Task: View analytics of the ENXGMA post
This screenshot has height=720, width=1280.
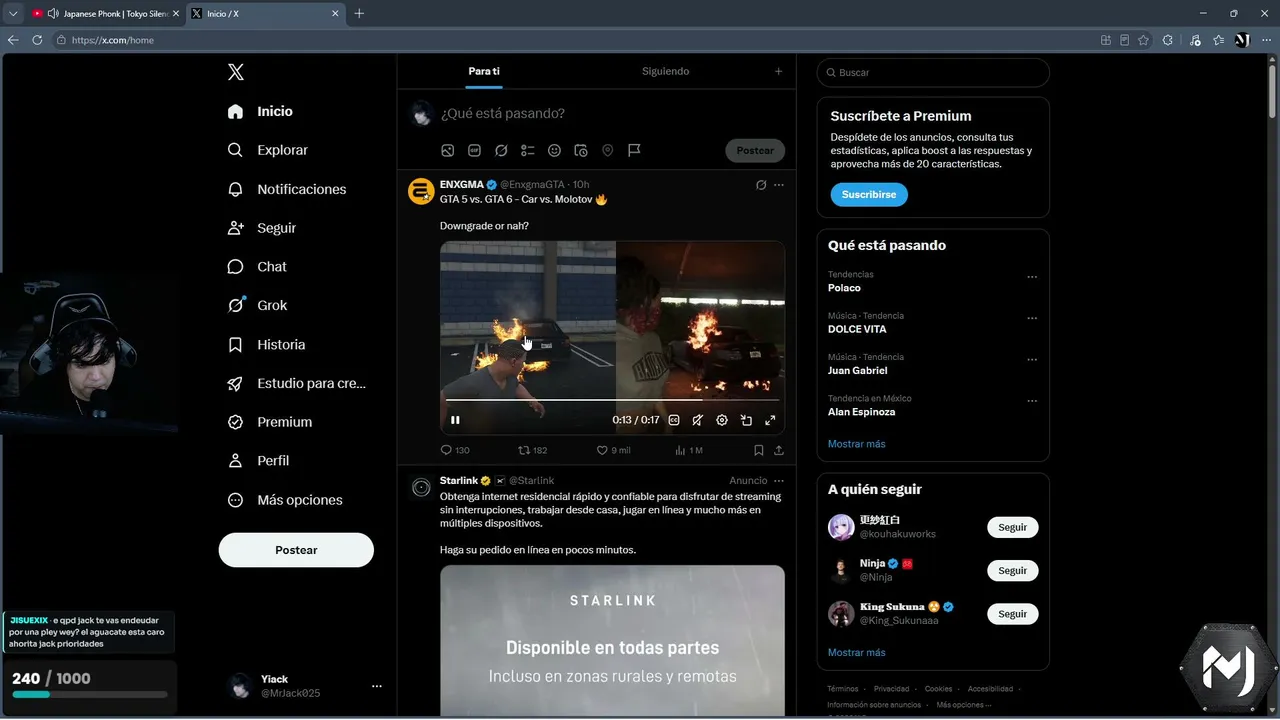Action: point(689,450)
